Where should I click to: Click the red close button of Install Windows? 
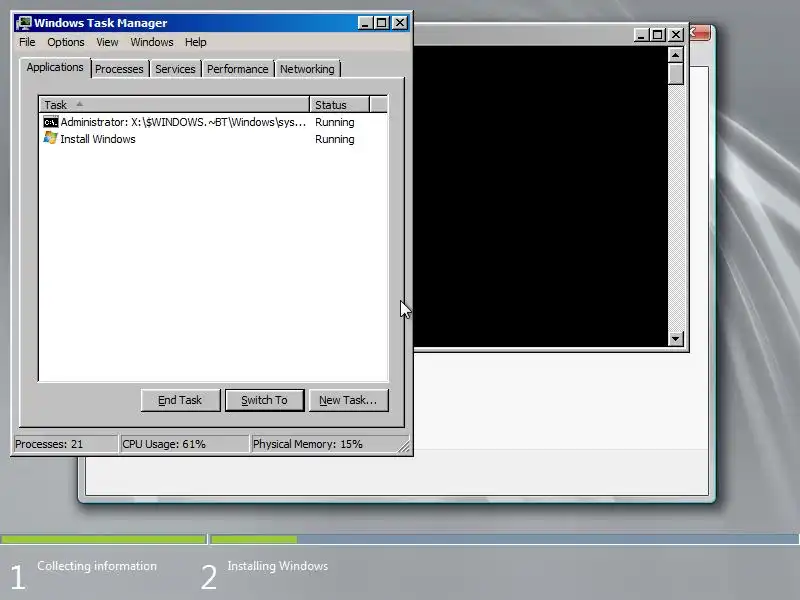[x=700, y=33]
